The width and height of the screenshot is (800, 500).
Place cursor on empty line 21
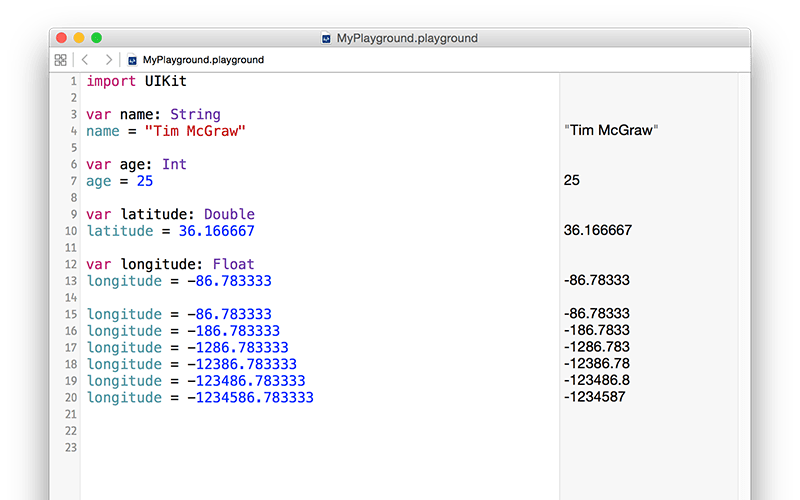[319, 414]
